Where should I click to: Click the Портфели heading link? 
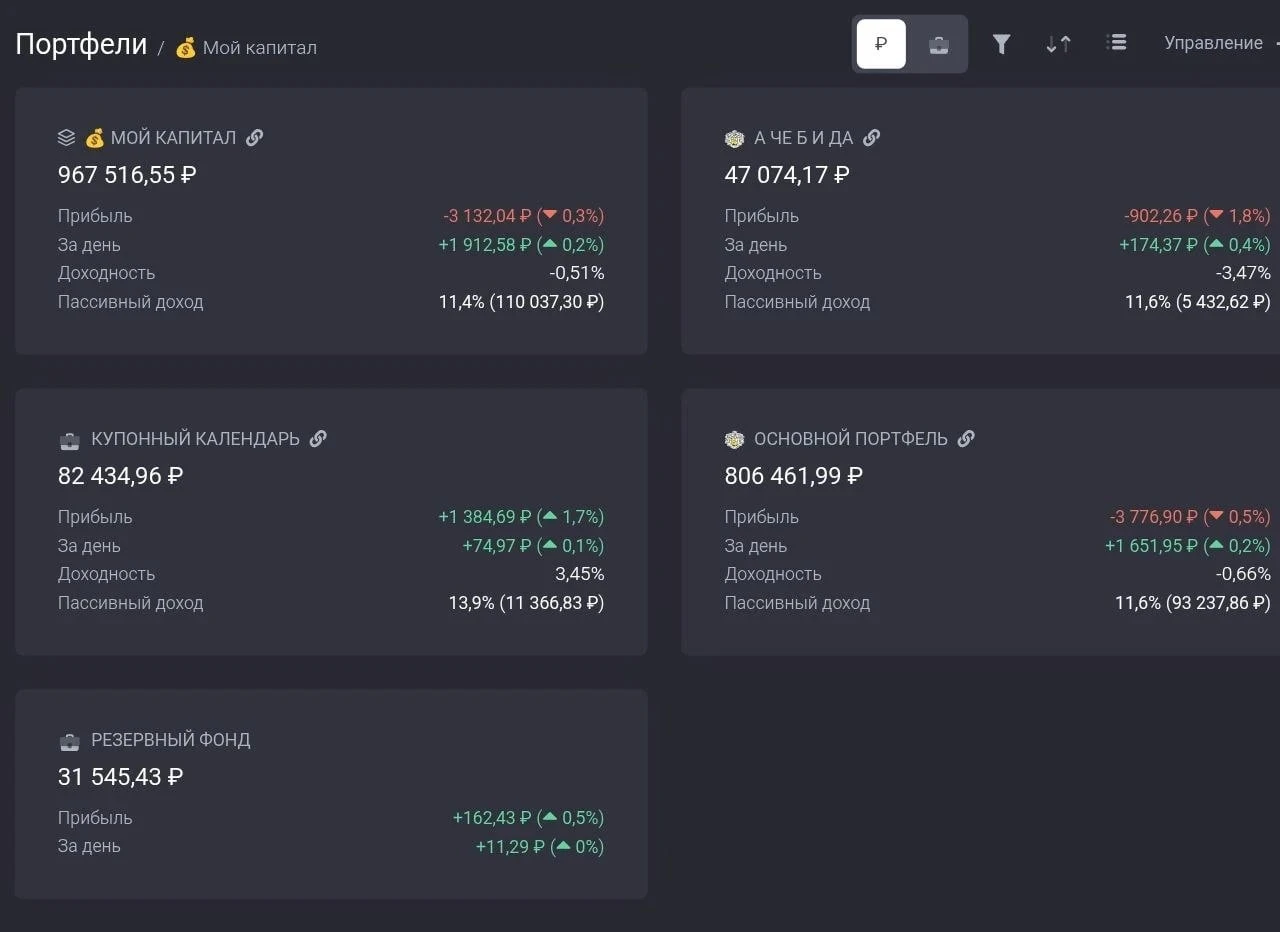click(x=81, y=44)
